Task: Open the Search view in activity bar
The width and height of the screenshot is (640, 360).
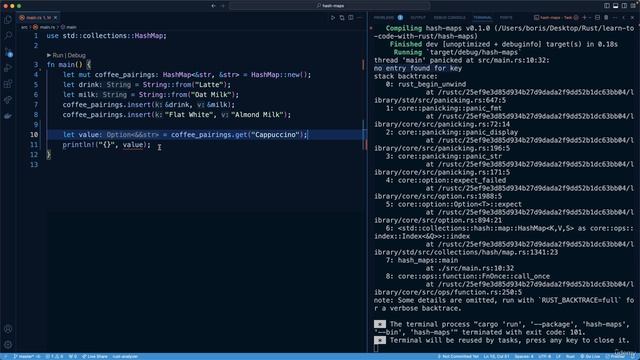Action: tap(8, 36)
